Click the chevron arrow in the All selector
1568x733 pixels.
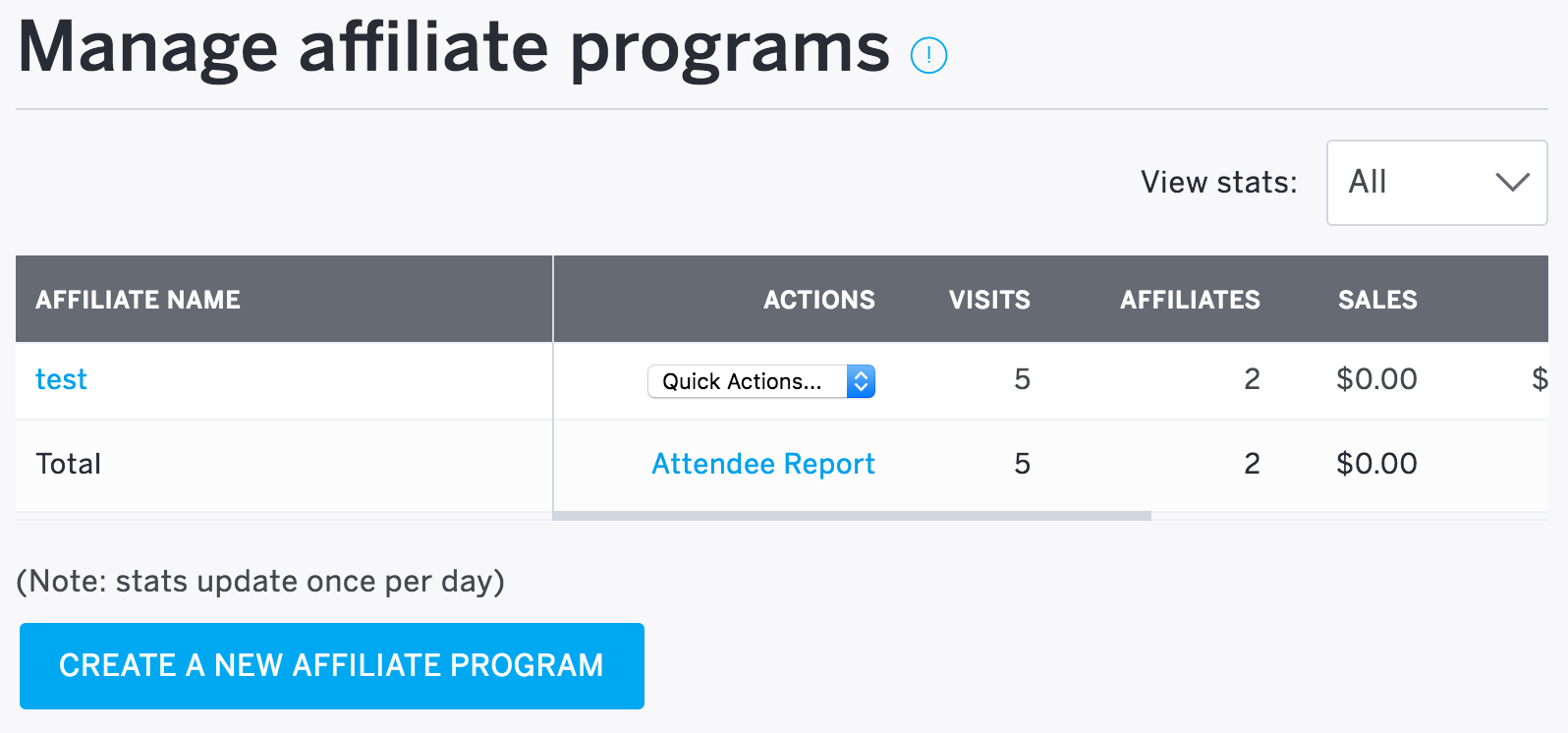coord(1512,182)
